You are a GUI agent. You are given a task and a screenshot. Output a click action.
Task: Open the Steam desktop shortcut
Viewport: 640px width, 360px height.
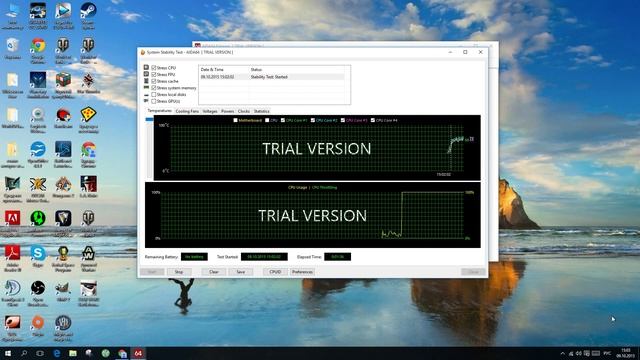[x=88, y=16]
